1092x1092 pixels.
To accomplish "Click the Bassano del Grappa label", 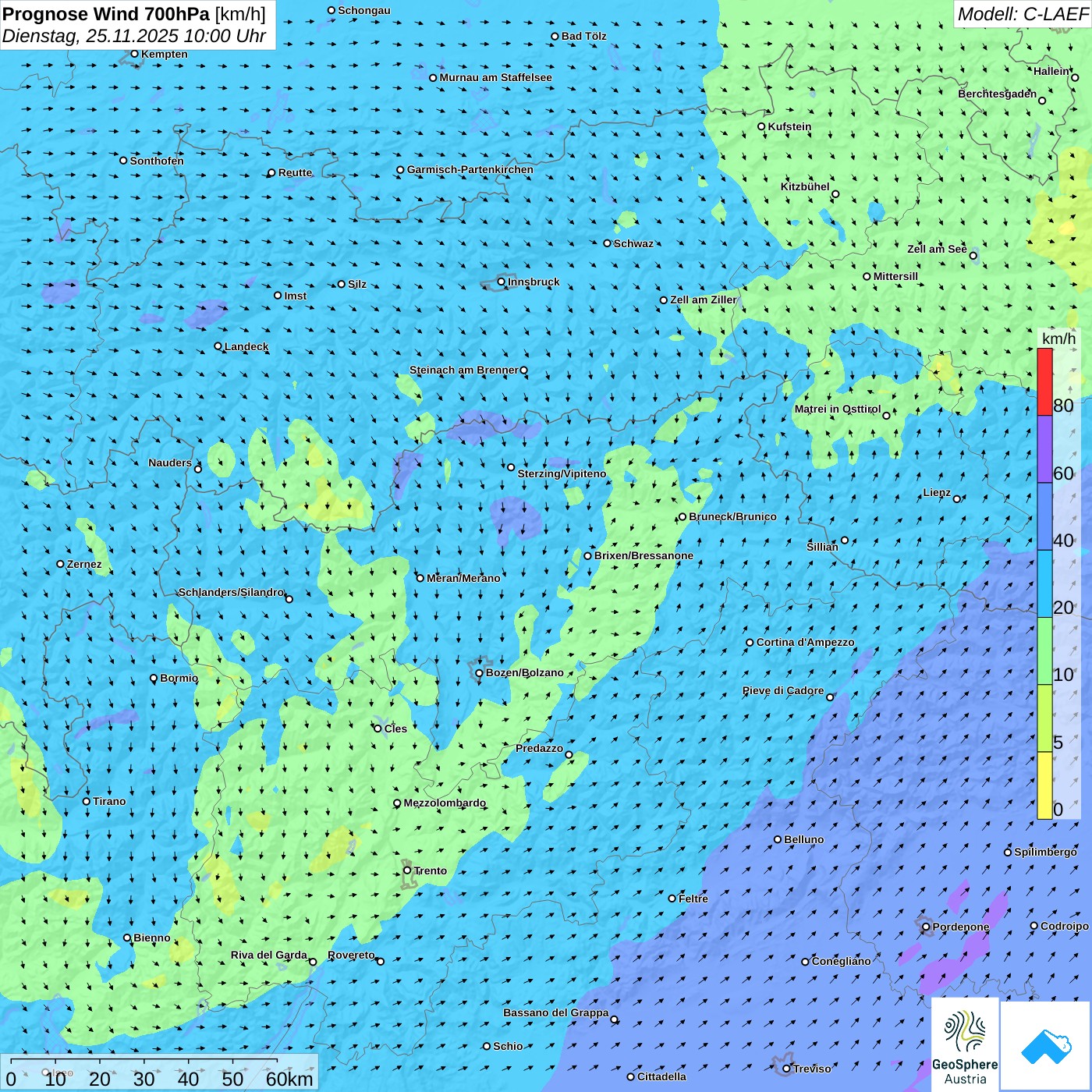I will 555,1012.
